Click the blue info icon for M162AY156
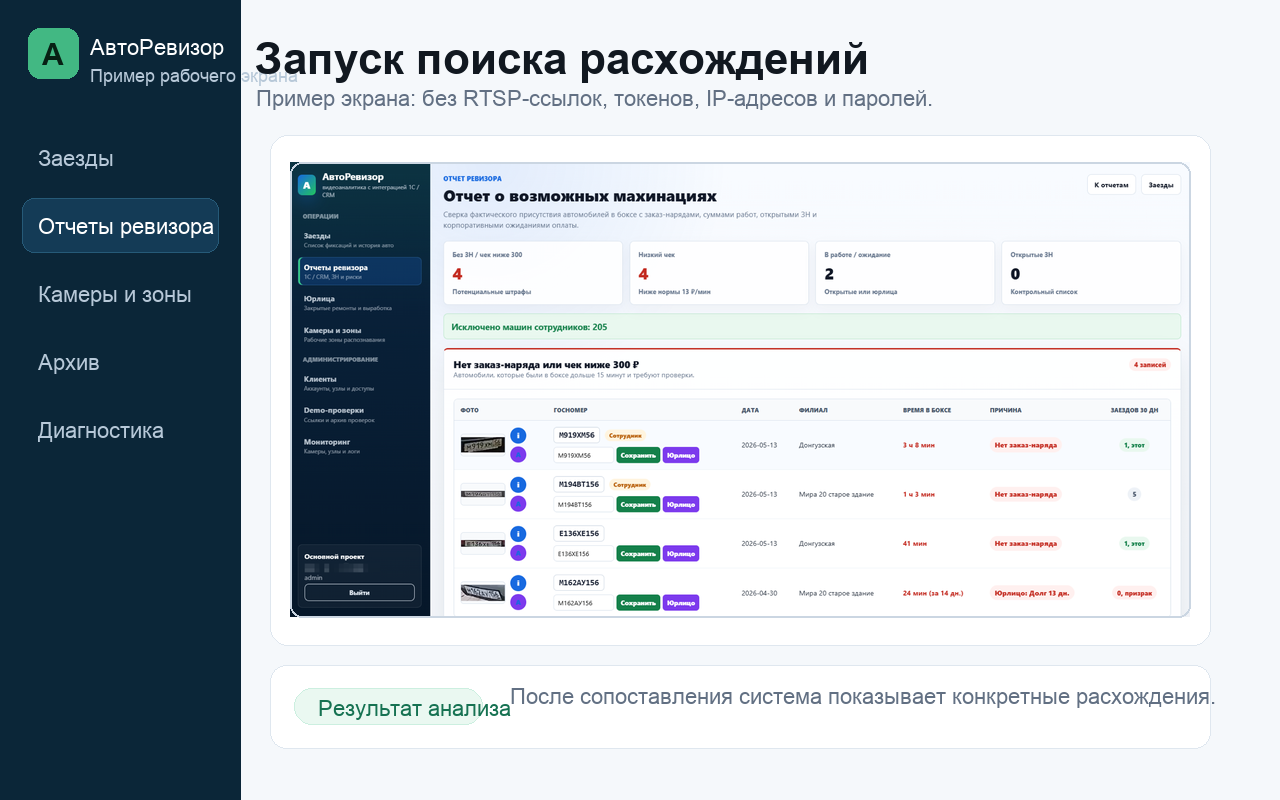The width and height of the screenshot is (1280, 800). pyautogui.click(x=518, y=583)
